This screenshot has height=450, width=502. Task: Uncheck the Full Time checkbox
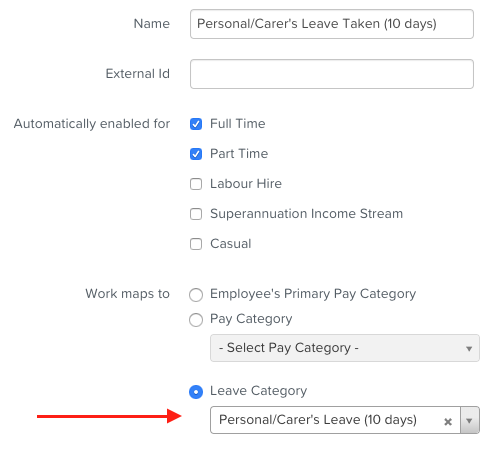tap(196, 124)
